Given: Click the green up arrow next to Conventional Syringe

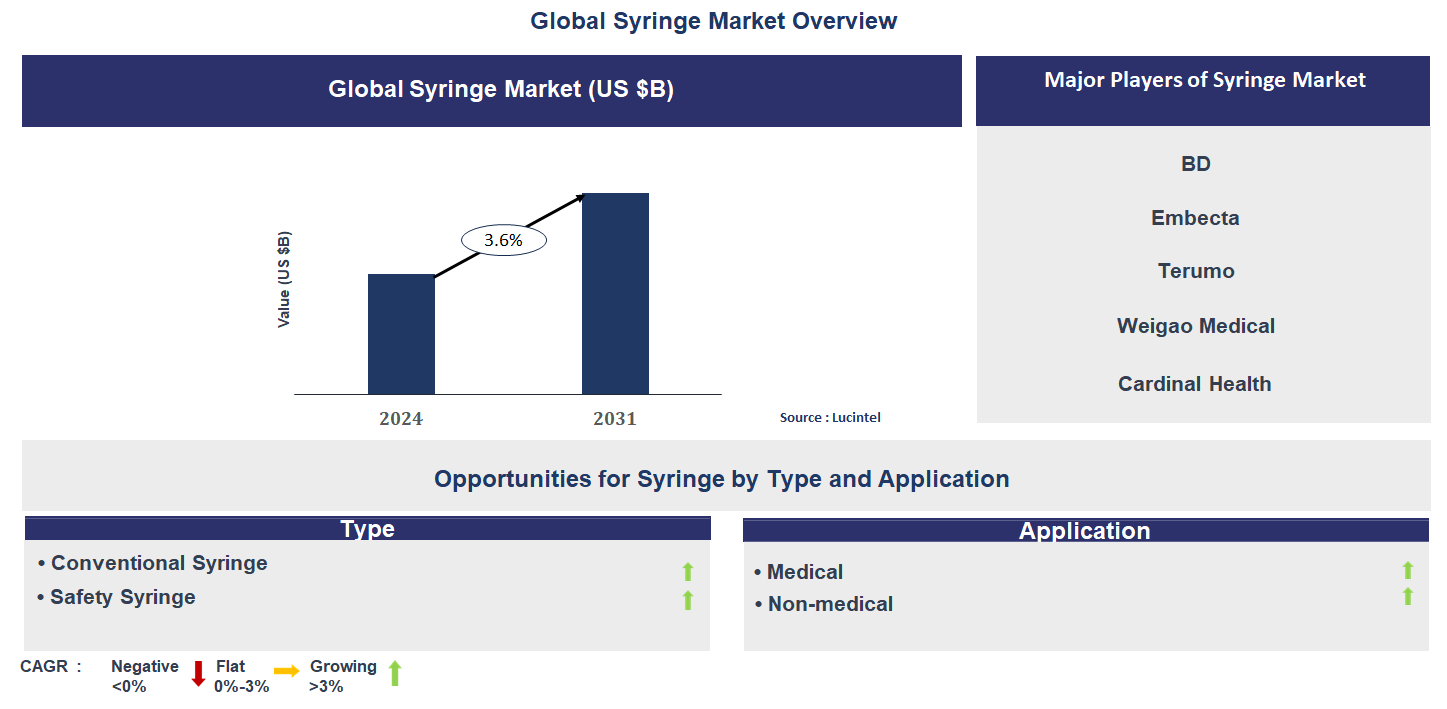Looking at the screenshot, I should (688, 570).
